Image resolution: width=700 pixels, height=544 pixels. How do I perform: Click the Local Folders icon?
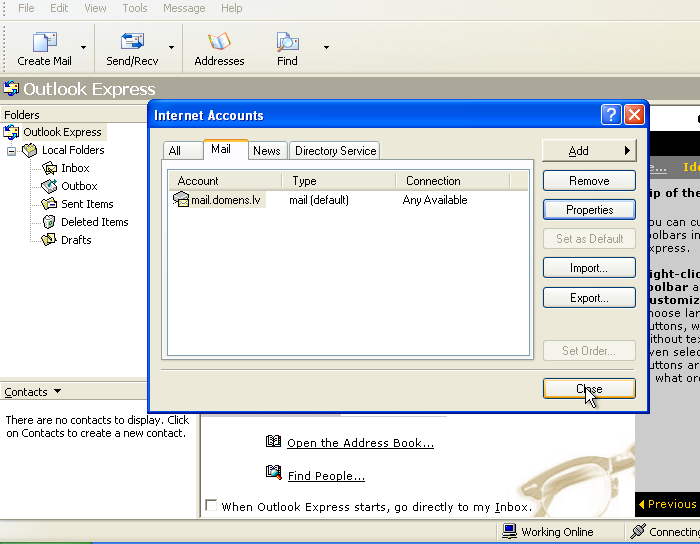click(x=29, y=150)
